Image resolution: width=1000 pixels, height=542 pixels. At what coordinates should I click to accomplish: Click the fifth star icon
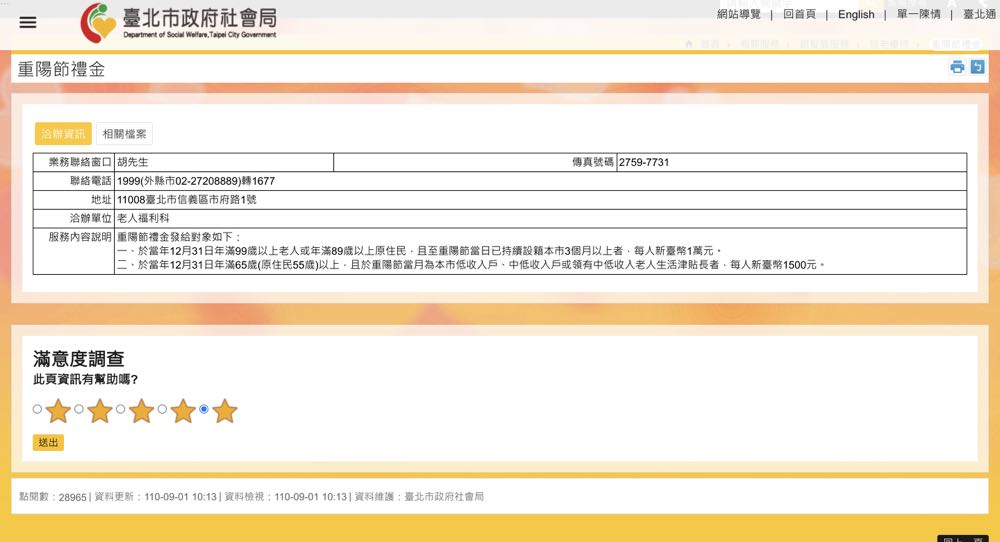click(224, 411)
